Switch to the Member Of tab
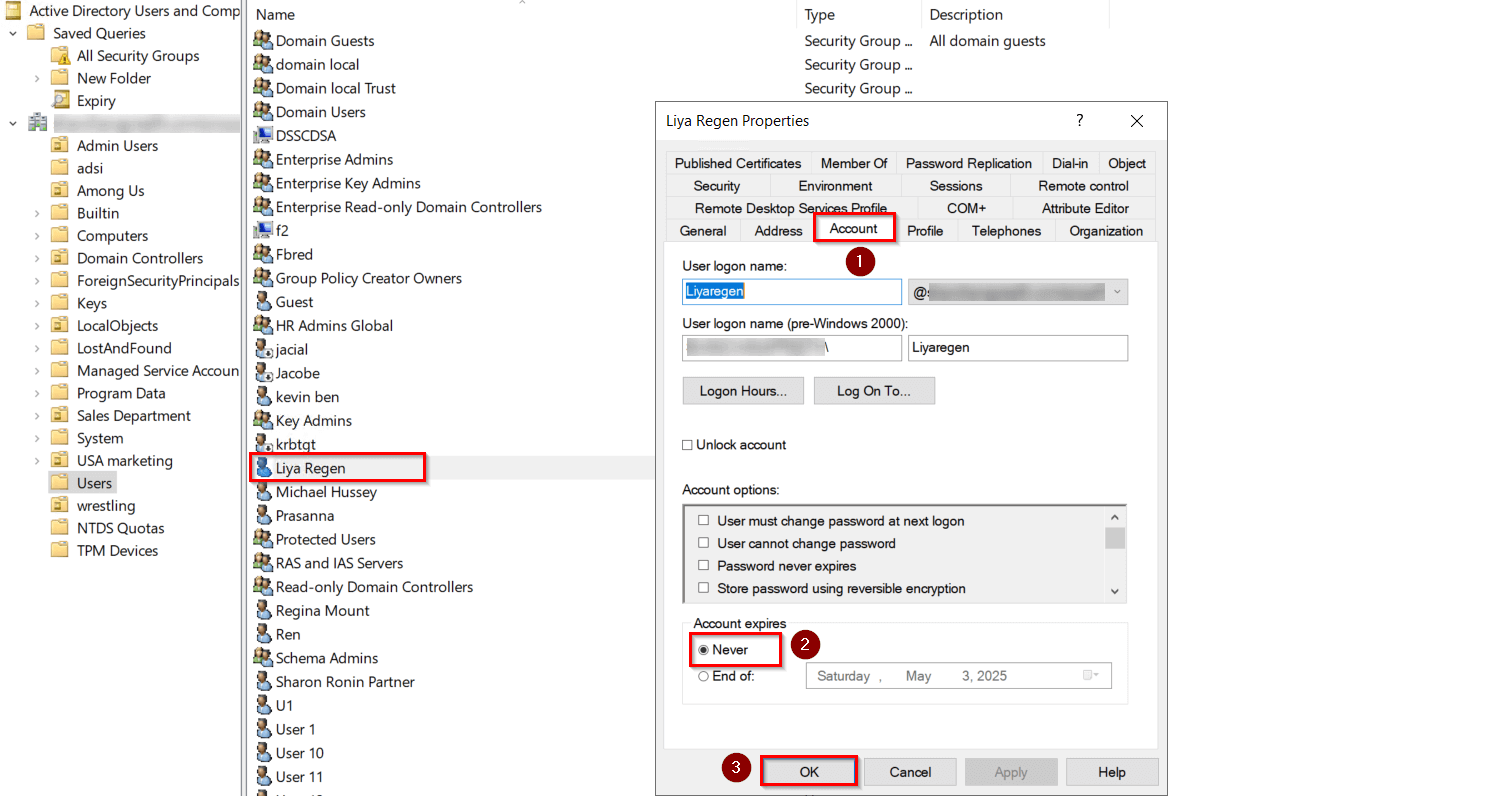 [x=853, y=163]
